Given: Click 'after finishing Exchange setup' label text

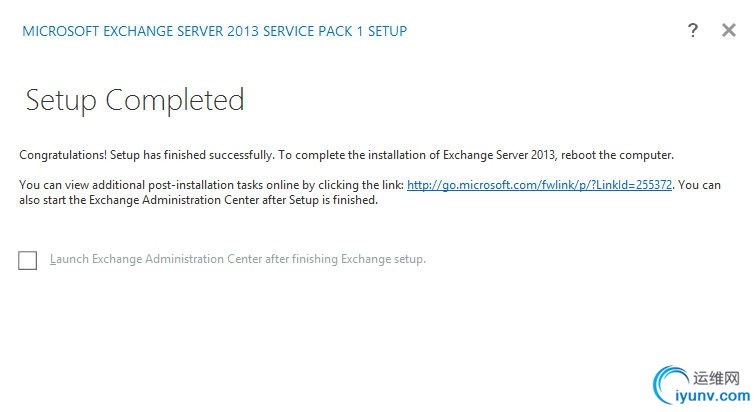Looking at the screenshot, I should [345, 259].
